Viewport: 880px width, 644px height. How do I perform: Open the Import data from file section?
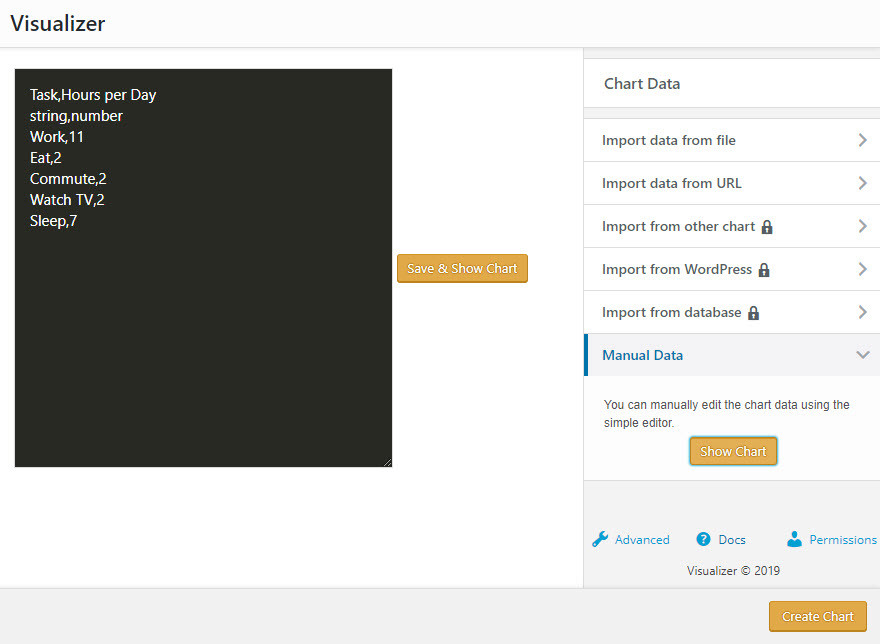click(669, 140)
